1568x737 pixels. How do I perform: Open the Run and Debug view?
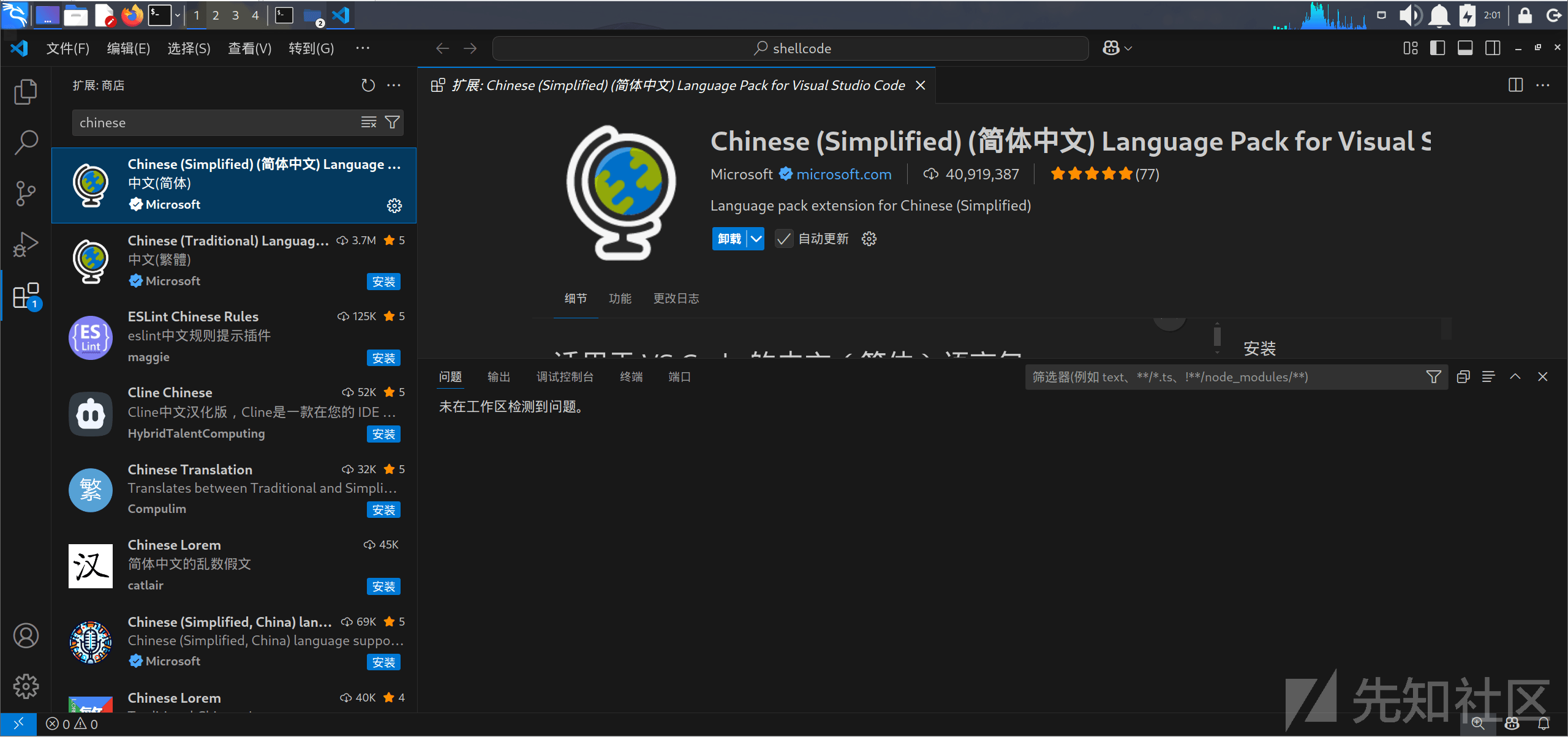click(26, 244)
